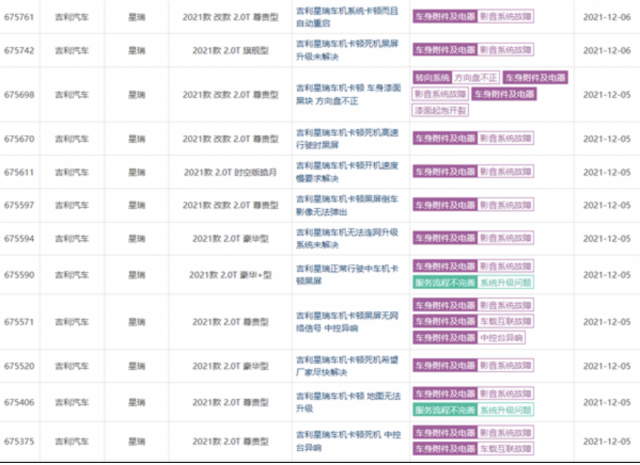
Task: Open the complaint title for 675742
Action: point(347,50)
